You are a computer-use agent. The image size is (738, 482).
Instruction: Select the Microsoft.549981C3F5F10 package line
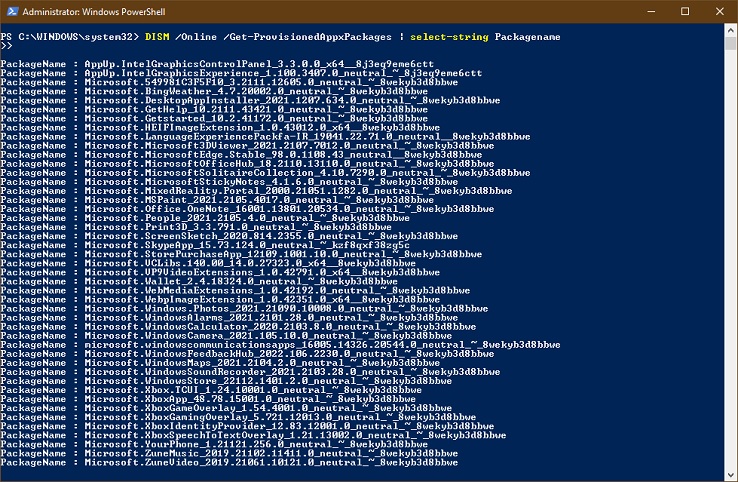pyautogui.click(x=229, y=82)
